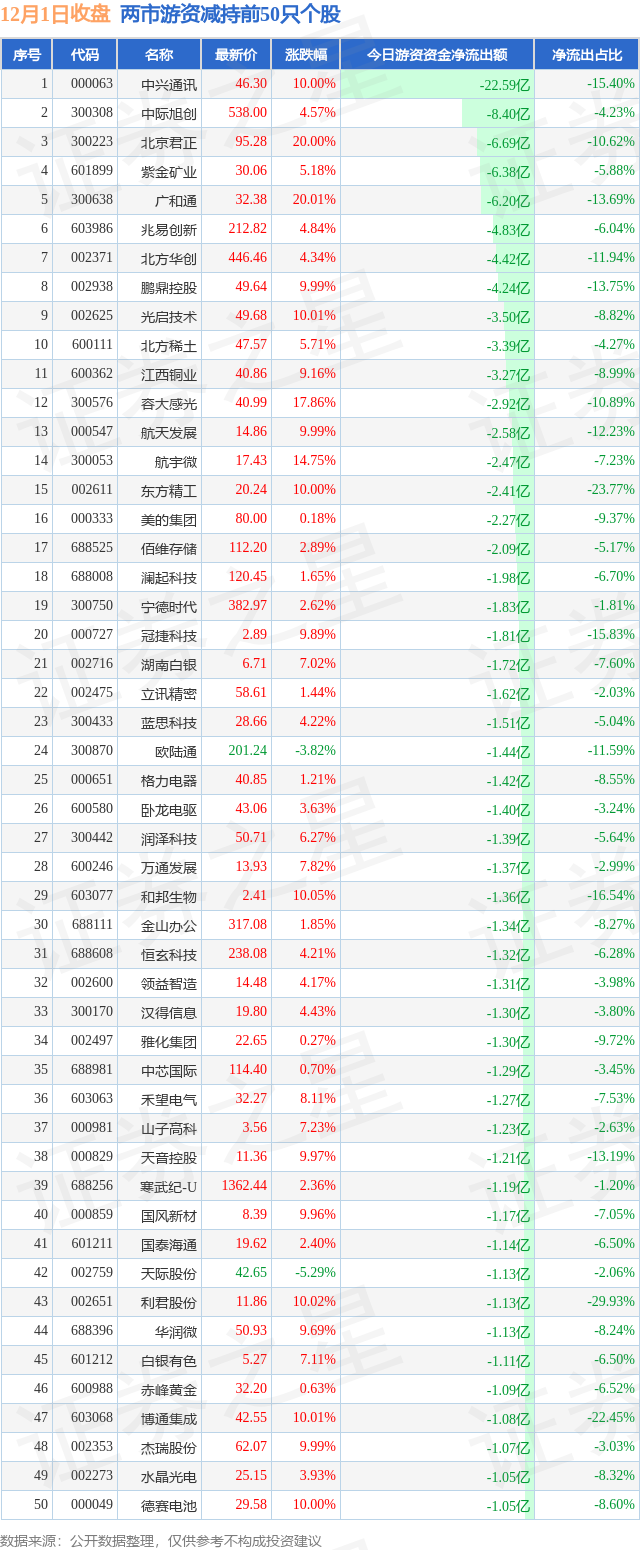Click the stock name 紫金矿业
Viewport: 640px width, 1550px height.
(x=169, y=171)
